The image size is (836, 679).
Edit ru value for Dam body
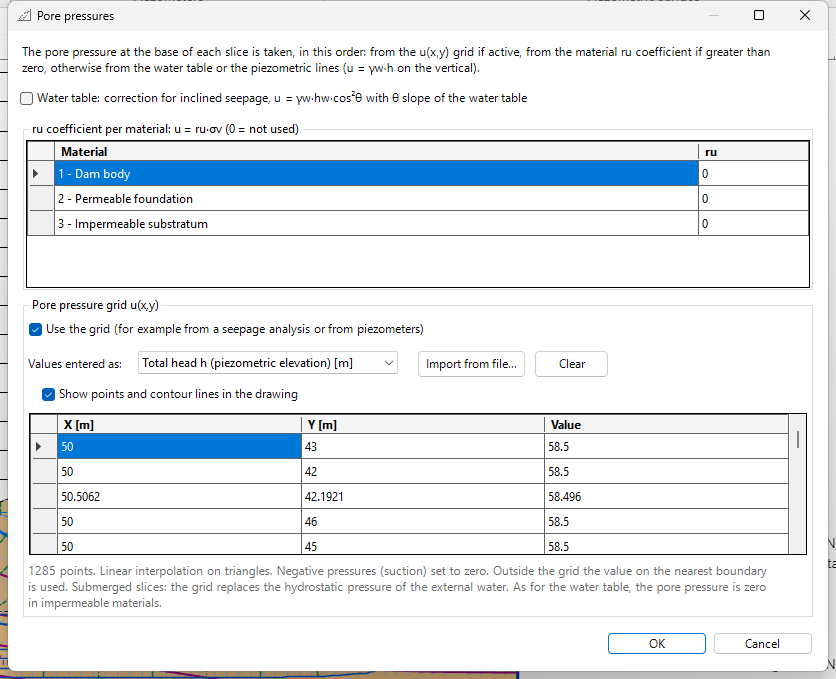[753, 173]
